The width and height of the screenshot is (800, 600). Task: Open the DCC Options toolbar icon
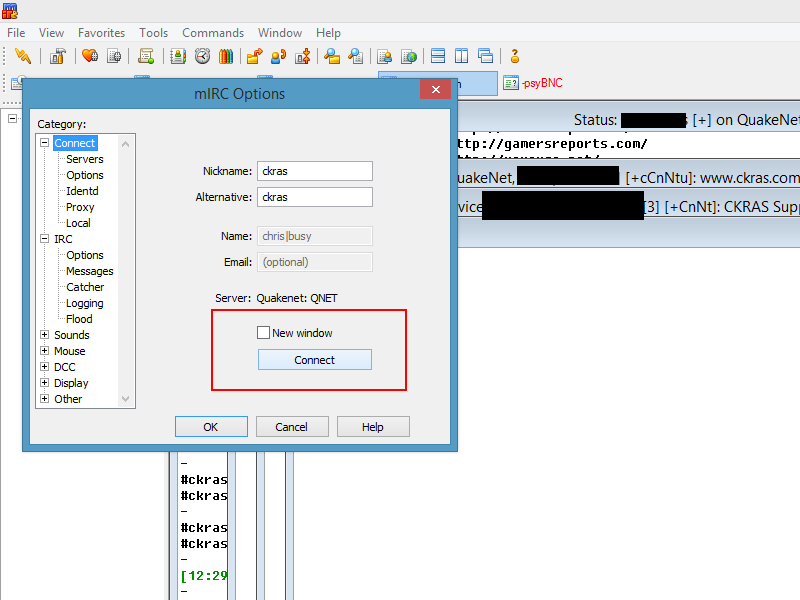point(303,56)
